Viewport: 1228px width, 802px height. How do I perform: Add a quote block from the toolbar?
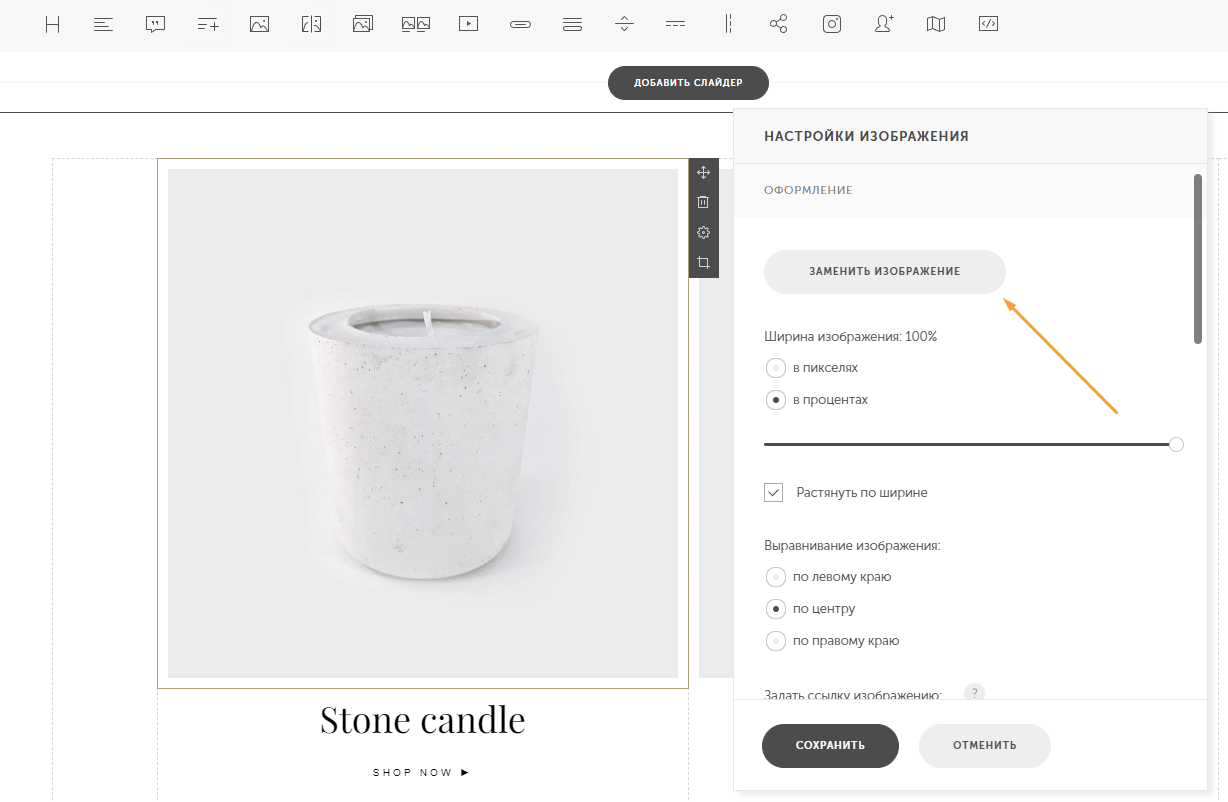pyautogui.click(x=155, y=25)
